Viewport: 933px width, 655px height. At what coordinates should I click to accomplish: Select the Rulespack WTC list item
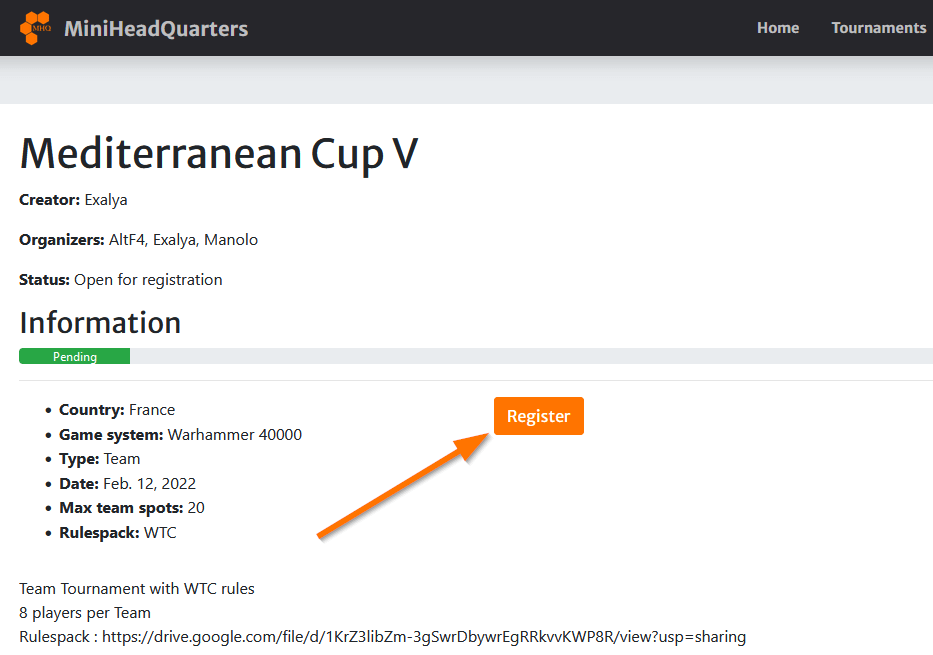tap(117, 533)
